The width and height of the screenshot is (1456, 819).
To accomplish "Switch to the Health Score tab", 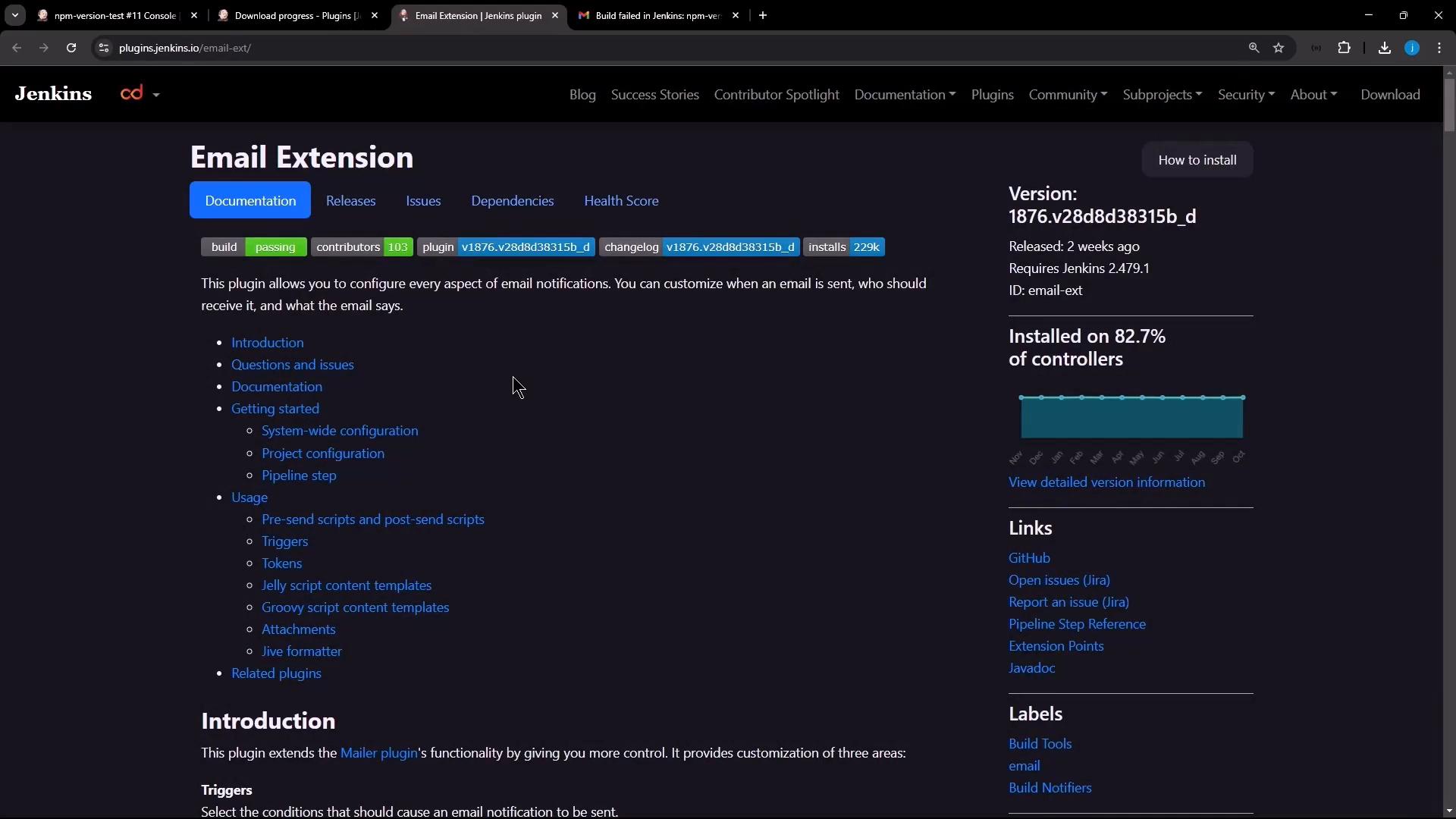I will [x=621, y=201].
